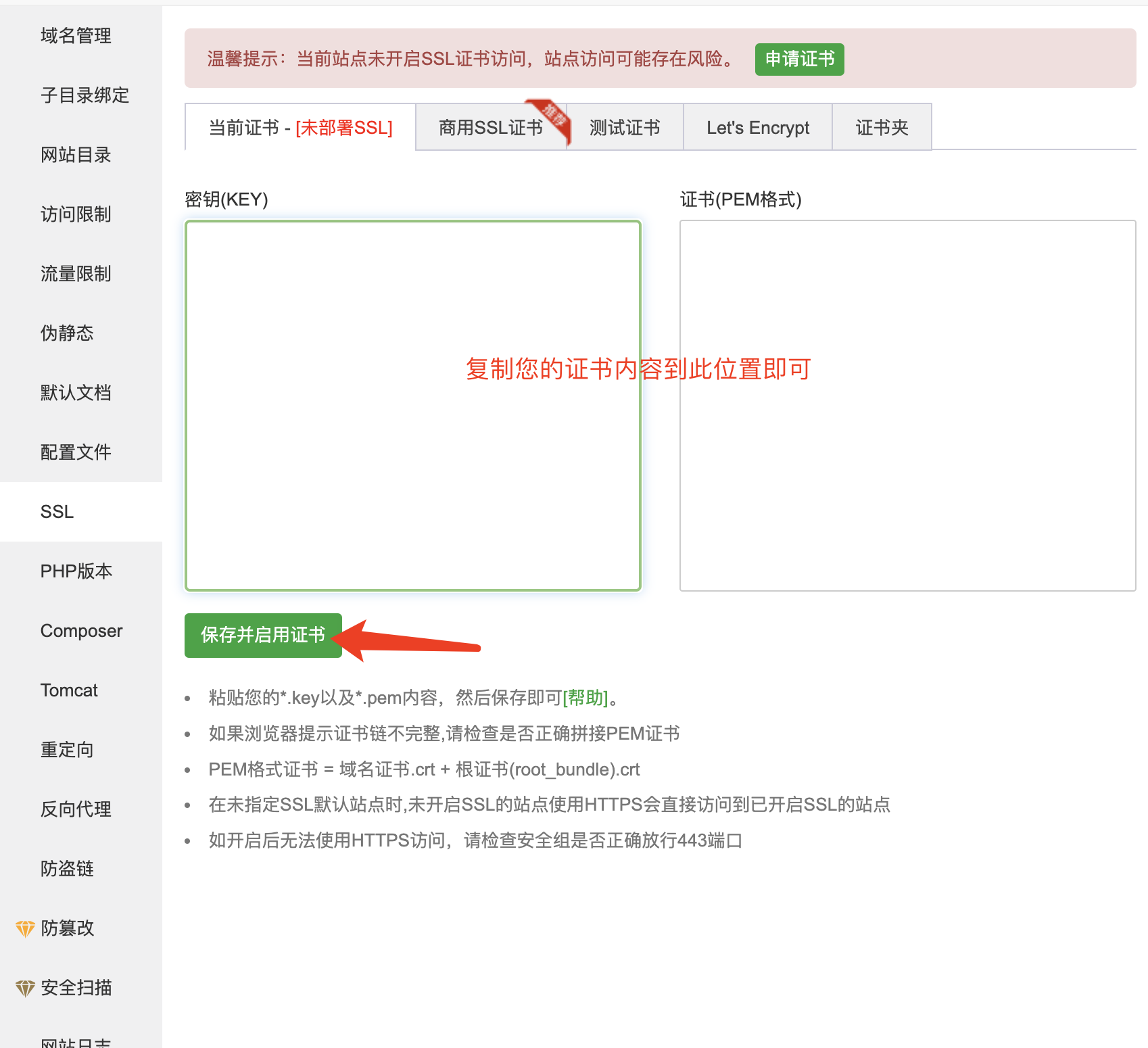Open 重定向 settings
Image resolution: width=1148 pixels, height=1048 pixels.
[66, 749]
